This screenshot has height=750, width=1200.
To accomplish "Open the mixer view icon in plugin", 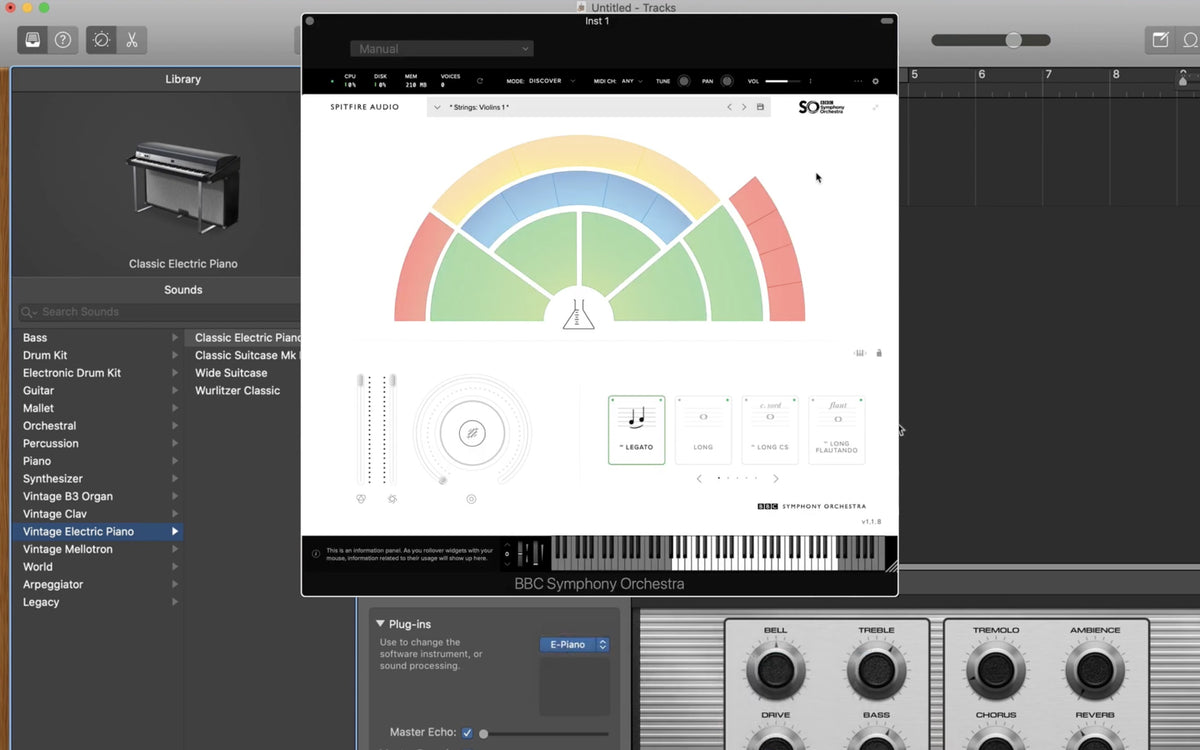I will click(x=859, y=353).
